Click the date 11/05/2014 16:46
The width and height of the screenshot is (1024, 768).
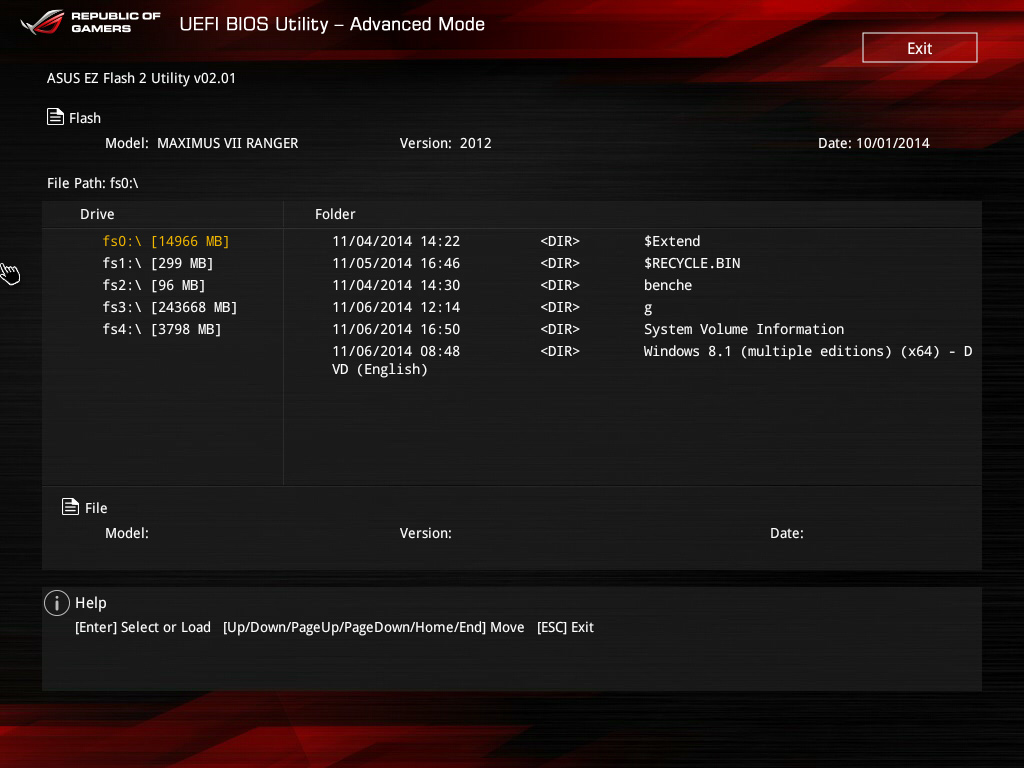[396, 263]
